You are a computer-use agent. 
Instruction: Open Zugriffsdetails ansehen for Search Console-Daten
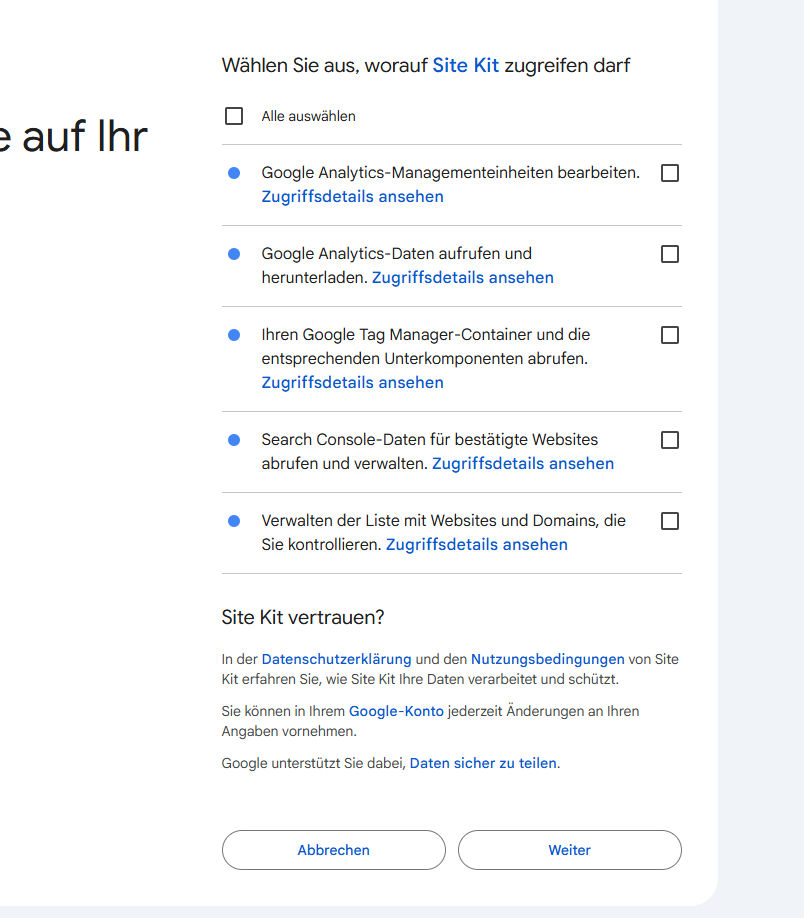[523, 464]
